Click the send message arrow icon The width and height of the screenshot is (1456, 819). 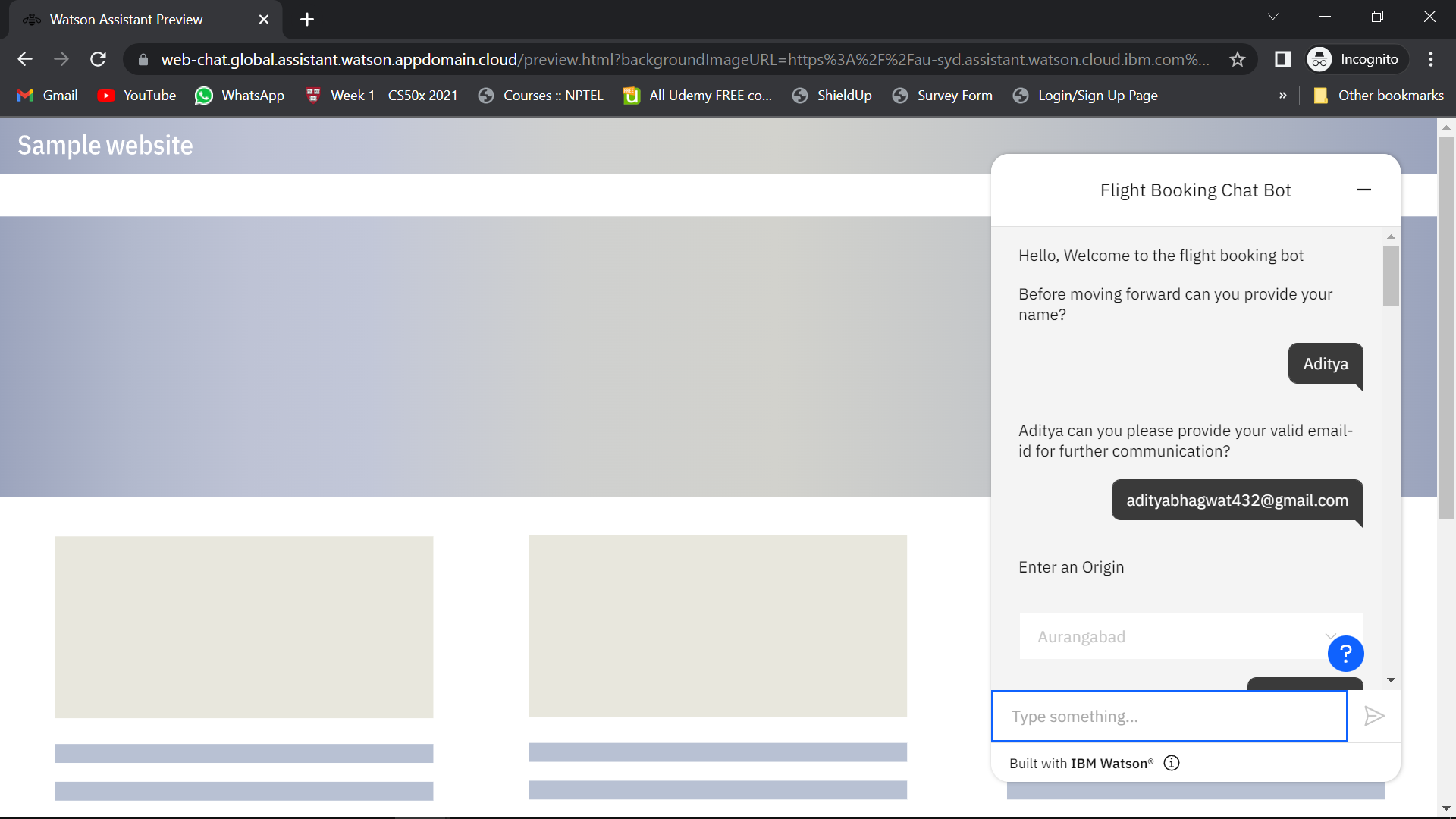tap(1374, 716)
